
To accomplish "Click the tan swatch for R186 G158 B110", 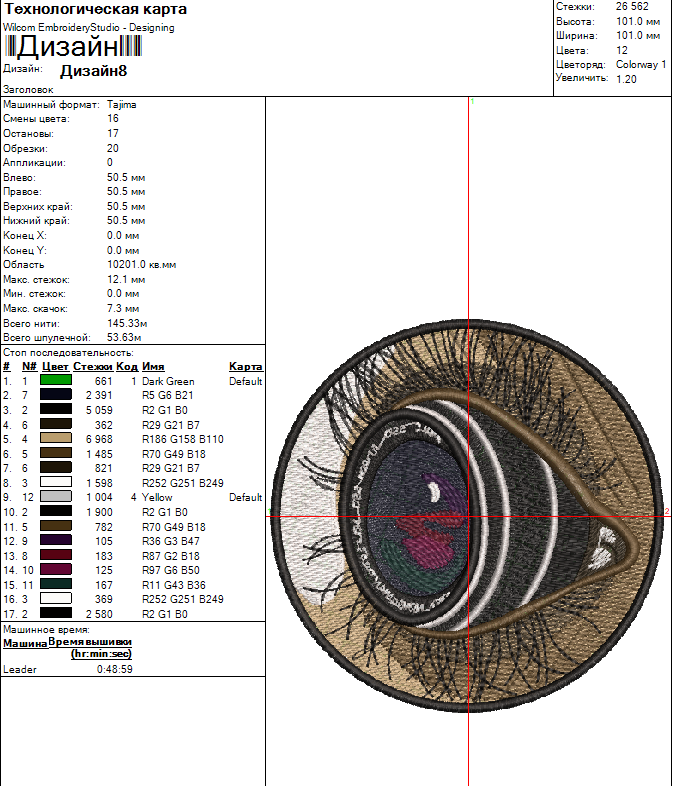I will tap(56, 439).
